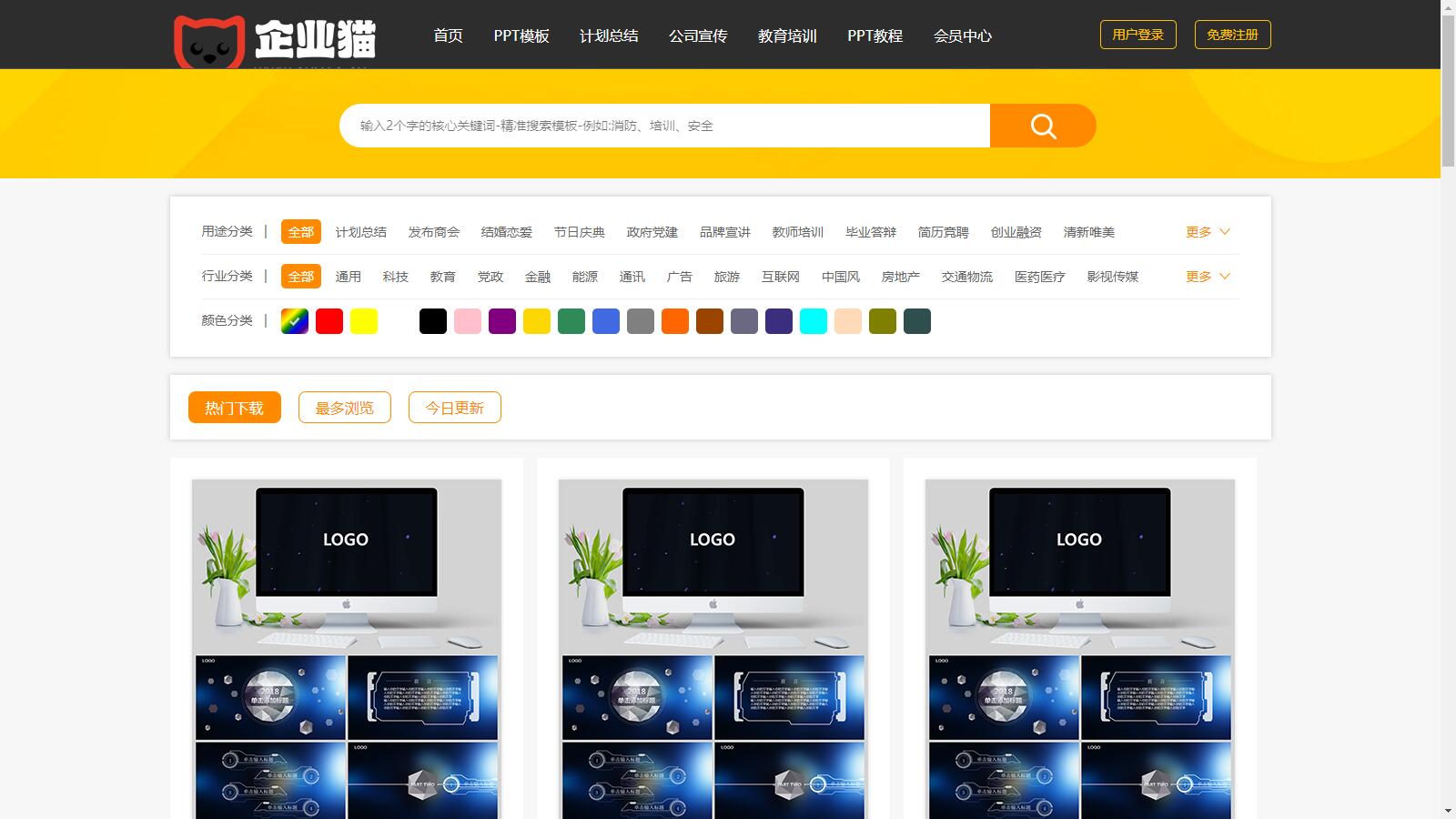Go to 会员中心 in the navigation
Image resolution: width=1456 pixels, height=819 pixels.
[962, 35]
